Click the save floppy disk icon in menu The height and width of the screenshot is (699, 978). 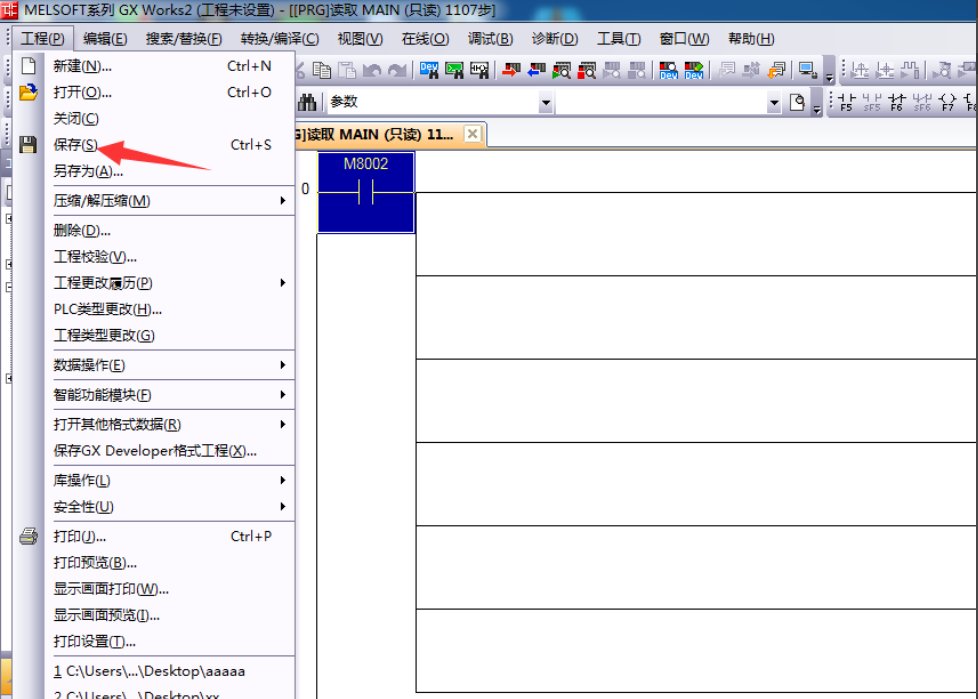(x=28, y=145)
